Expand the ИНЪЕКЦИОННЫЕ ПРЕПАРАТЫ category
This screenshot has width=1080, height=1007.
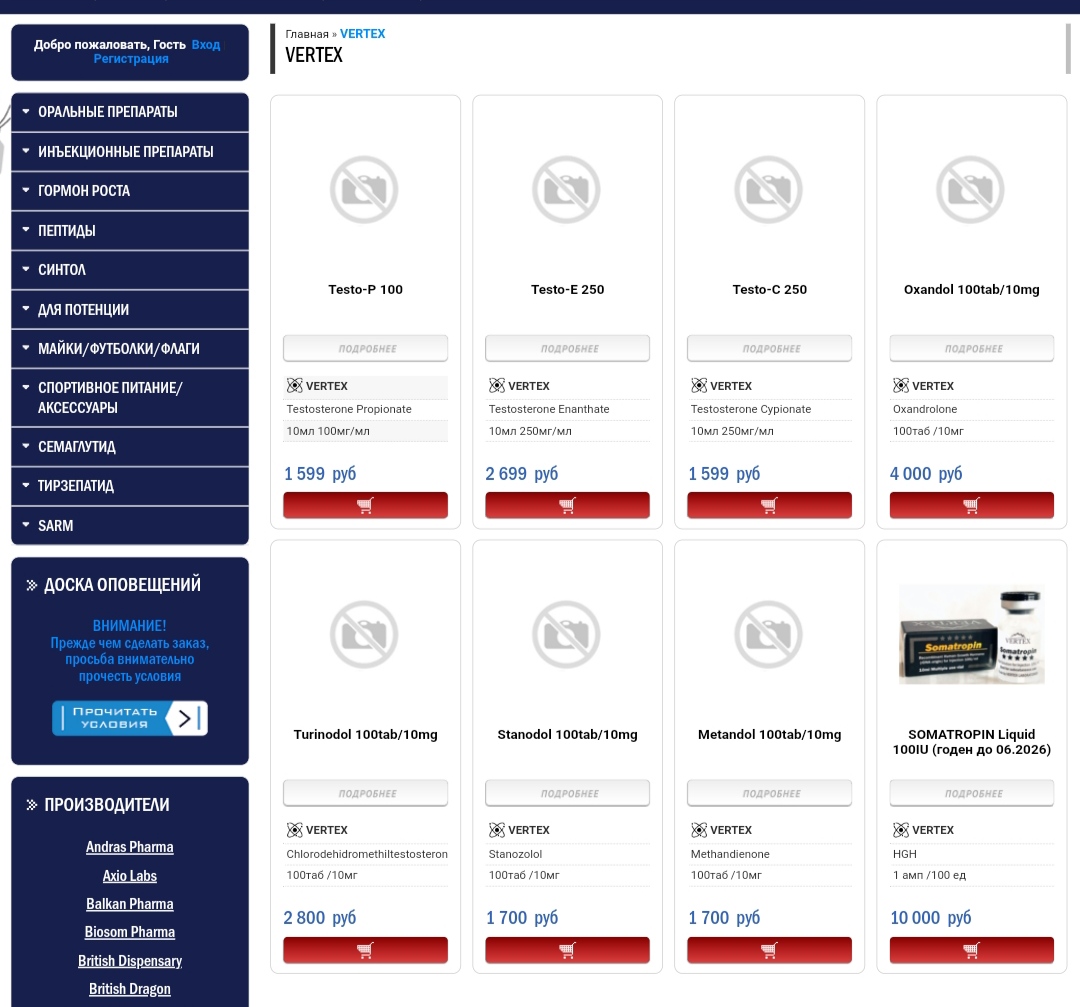pyautogui.click(x=129, y=152)
